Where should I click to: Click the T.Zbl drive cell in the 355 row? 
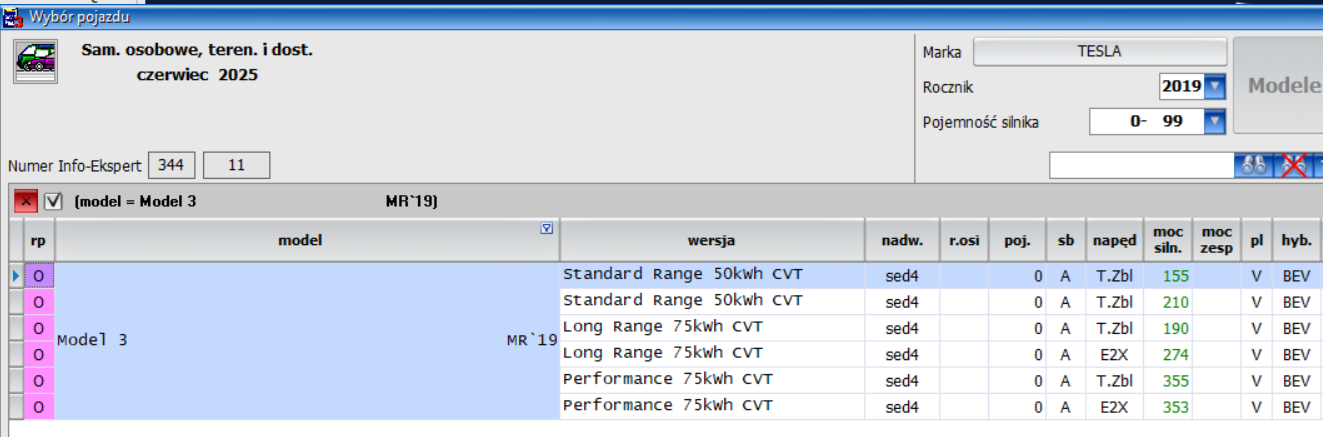coord(1114,381)
